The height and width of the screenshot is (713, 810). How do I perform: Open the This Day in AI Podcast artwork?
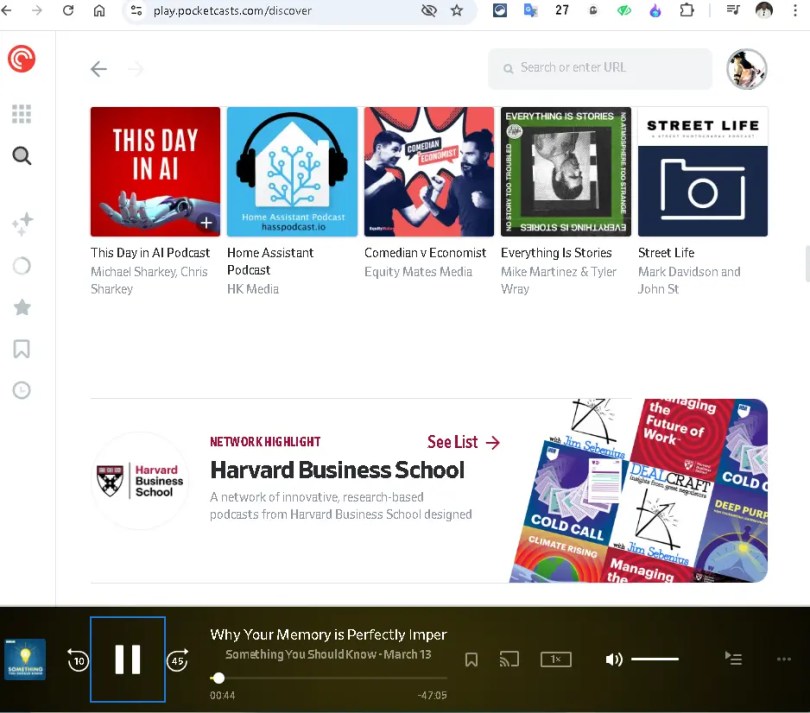(x=155, y=172)
